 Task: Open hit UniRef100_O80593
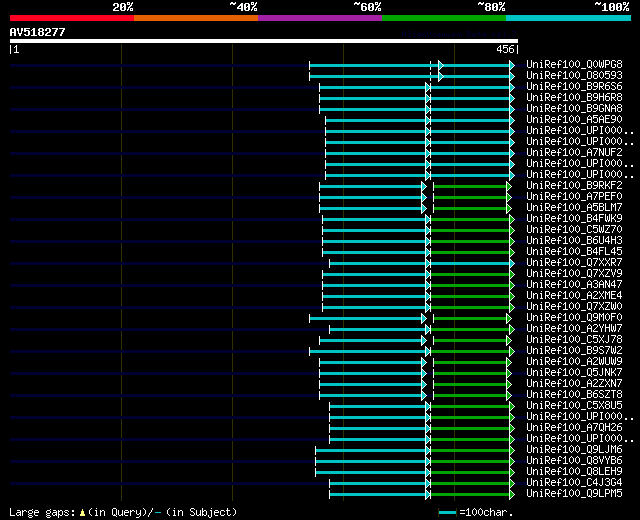[x=574, y=75]
